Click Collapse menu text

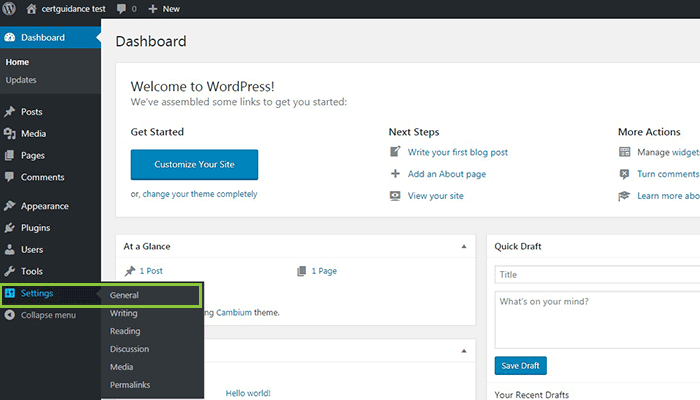[48, 315]
